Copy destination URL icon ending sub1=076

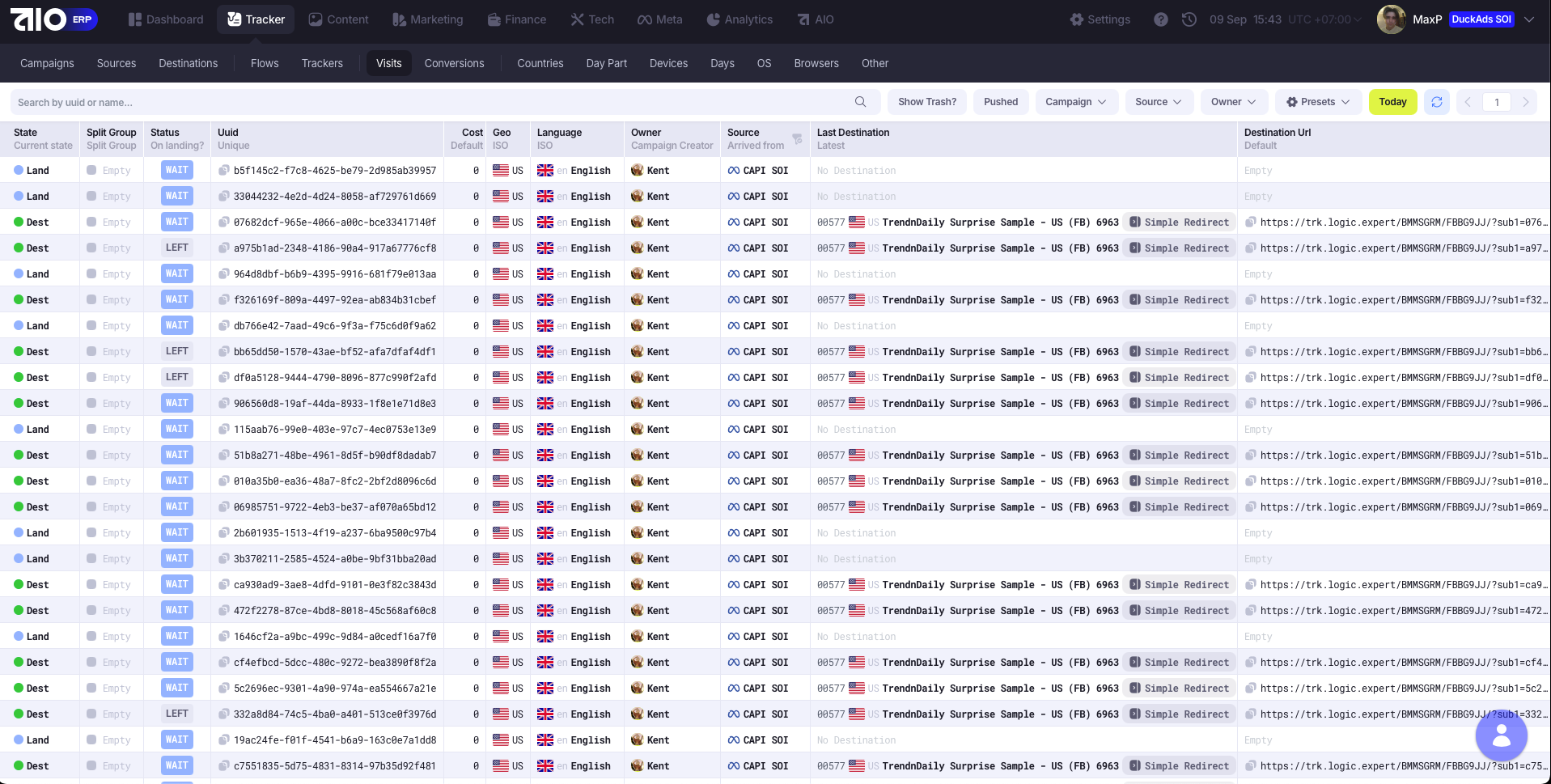click(x=1251, y=222)
